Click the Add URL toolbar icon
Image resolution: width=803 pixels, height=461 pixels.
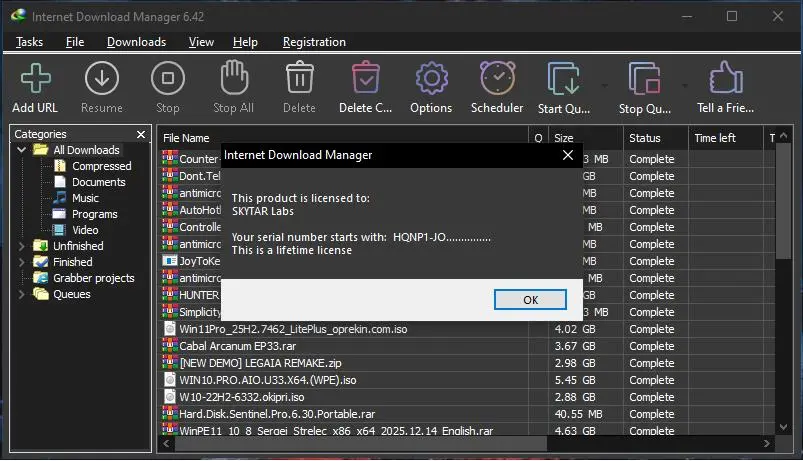point(35,78)
